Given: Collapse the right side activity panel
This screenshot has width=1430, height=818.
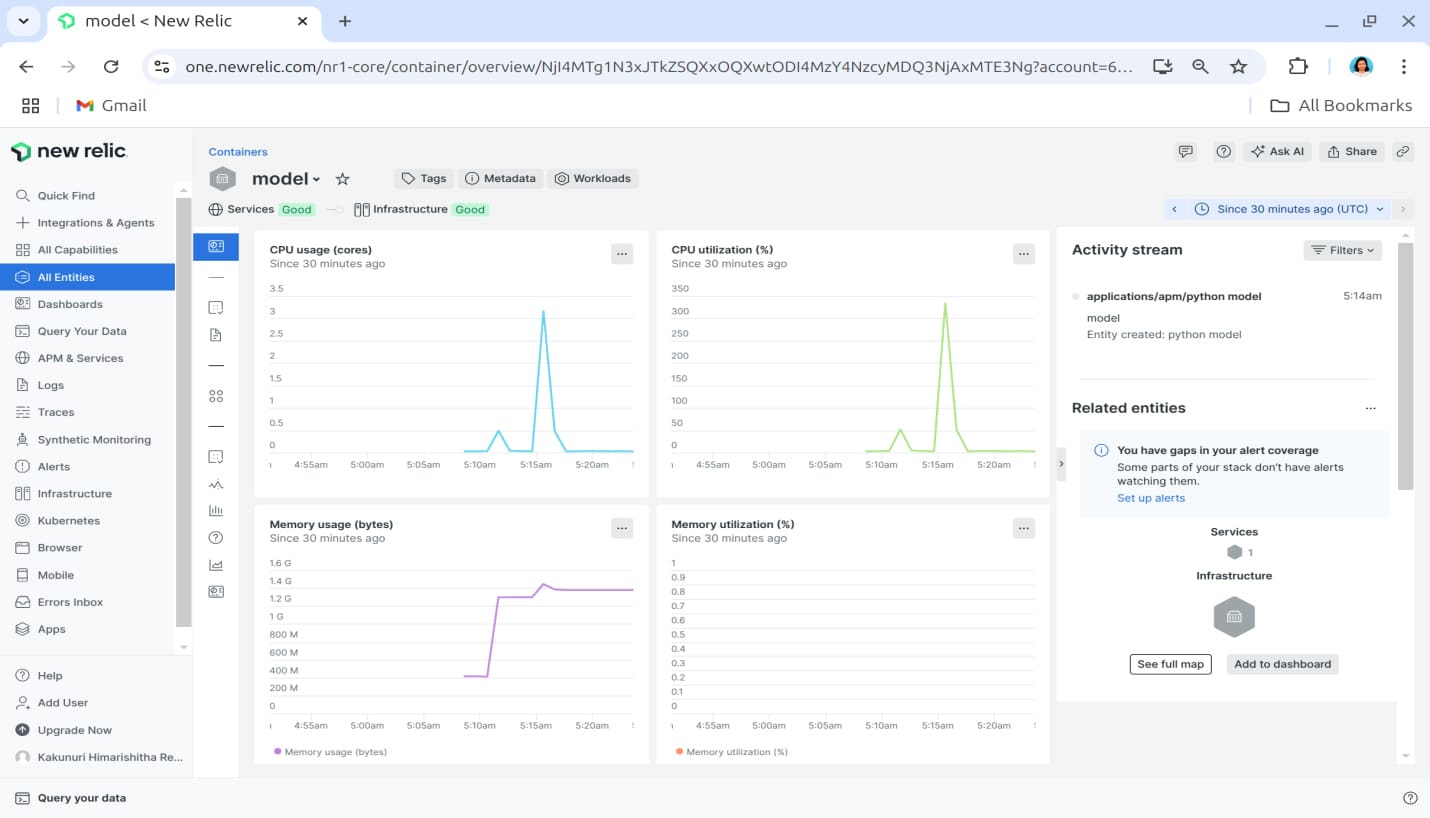Looking at the screenshot, I should (x=1061, y=463).
